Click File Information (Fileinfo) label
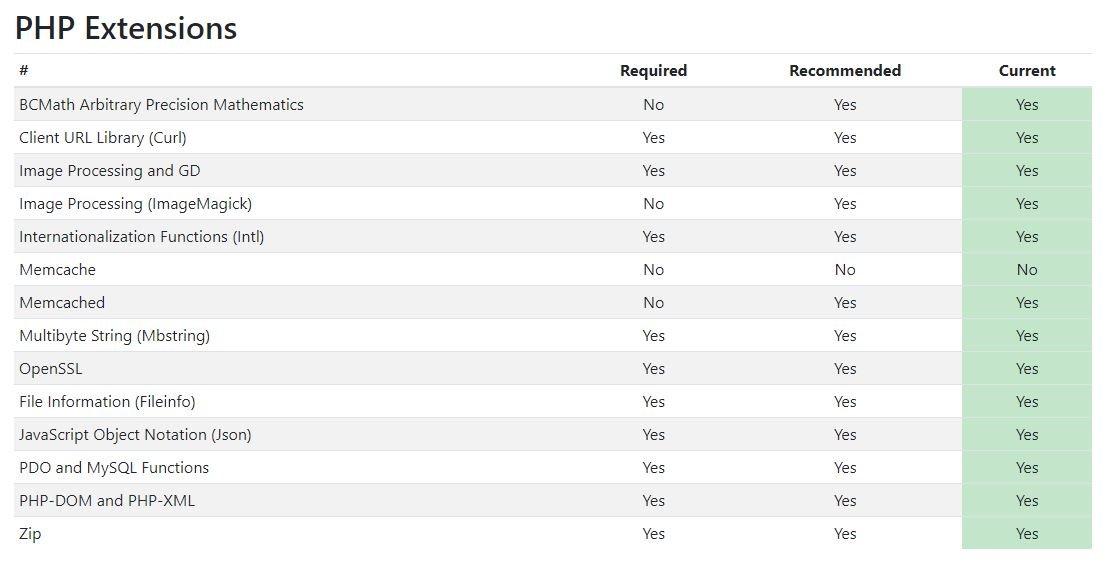Viewport: 1108px width, 565px height. point(107,401)
